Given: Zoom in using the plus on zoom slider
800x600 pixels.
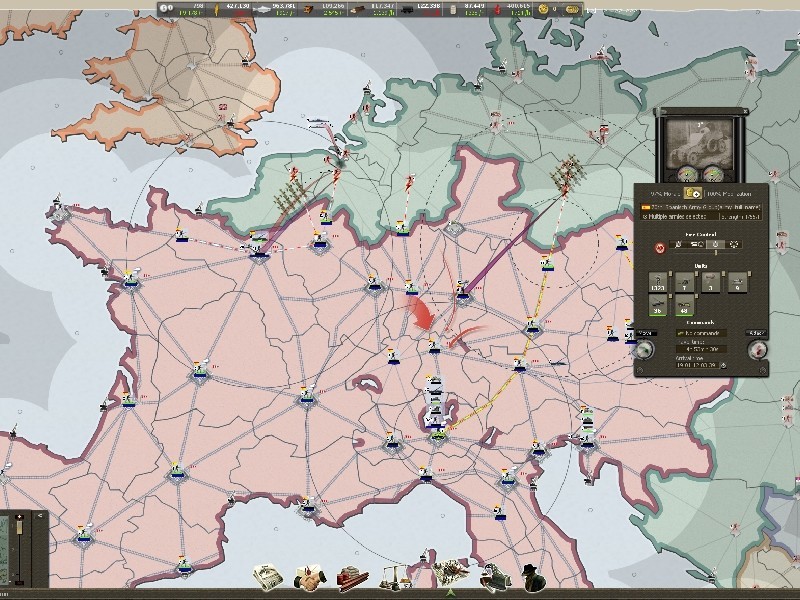Looking at the screenshot, I should tap(20, 517).
